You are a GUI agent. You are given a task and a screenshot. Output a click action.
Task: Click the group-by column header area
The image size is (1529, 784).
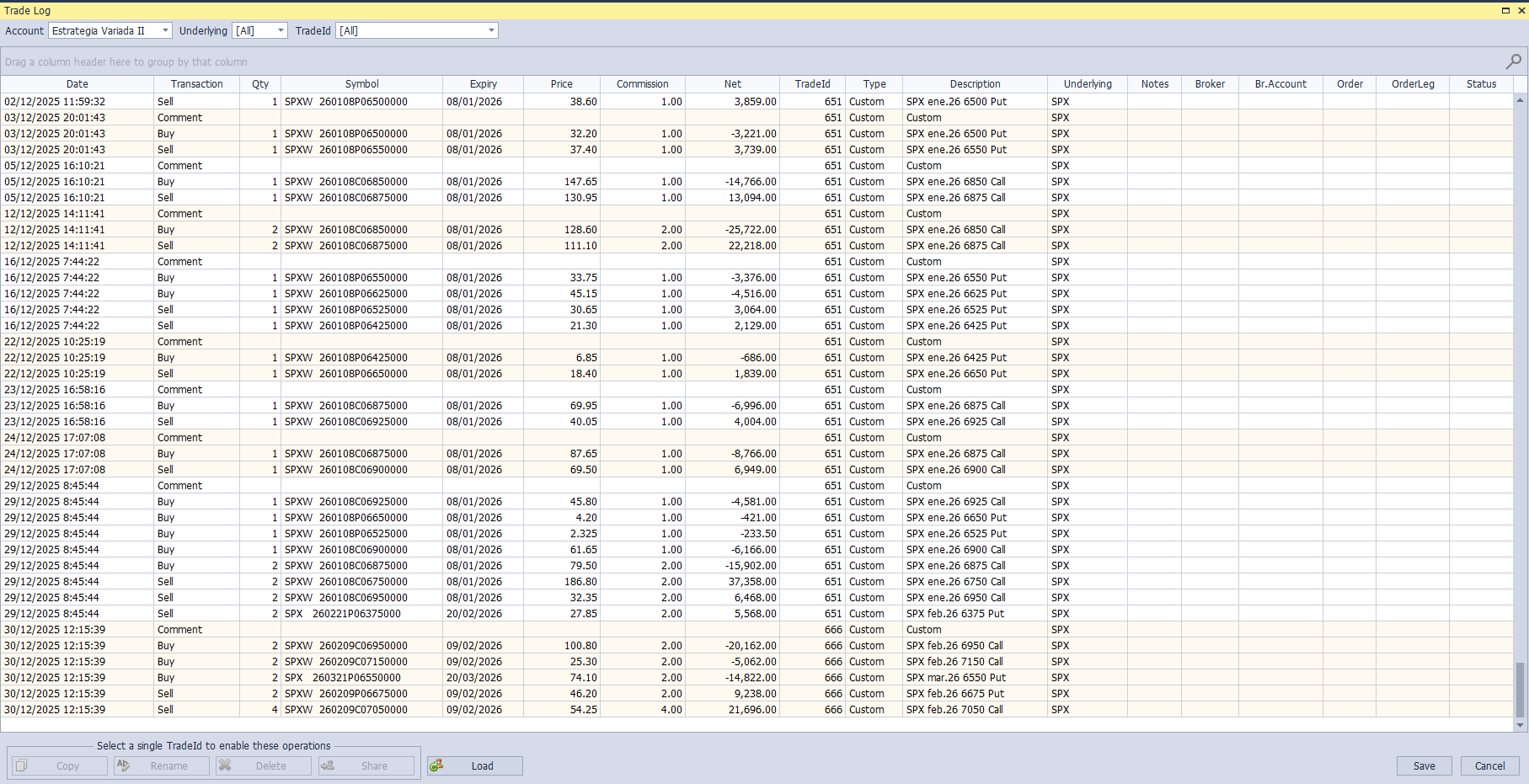[337, 61]
